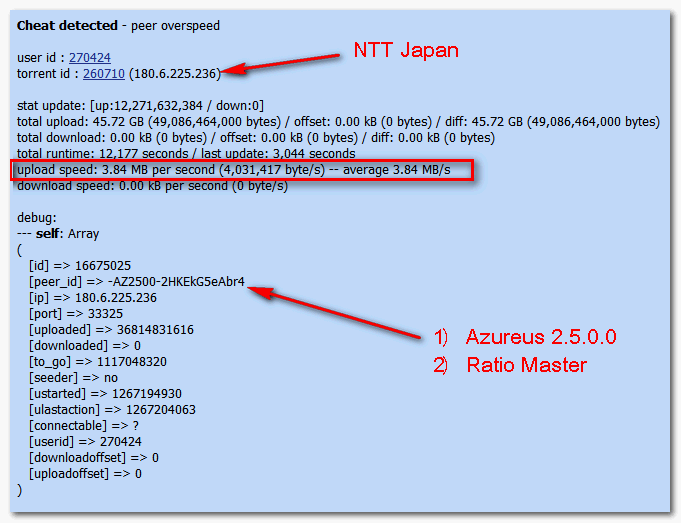Select the 'Cheat detected' heading text
This screenshot has height=523, width=681.
click(x=67, y=25)
